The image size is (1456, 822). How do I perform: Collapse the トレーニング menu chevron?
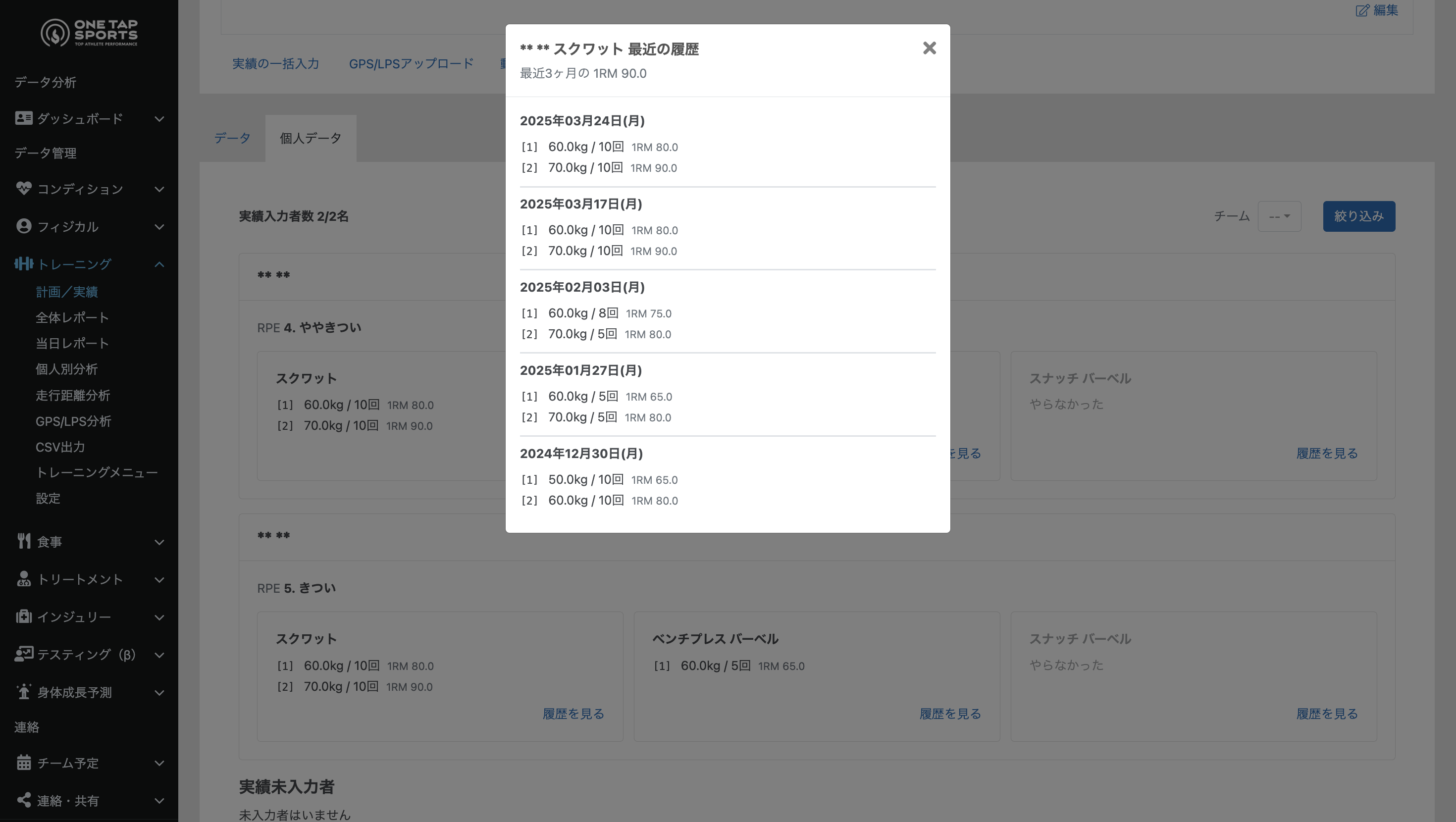(159, 264)
